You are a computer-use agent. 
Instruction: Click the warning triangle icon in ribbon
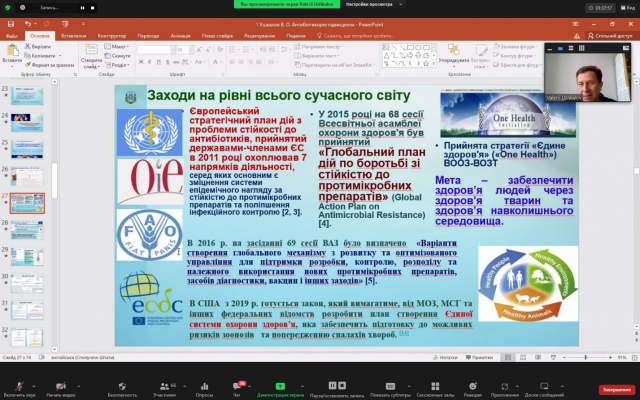tap(577, 36)
